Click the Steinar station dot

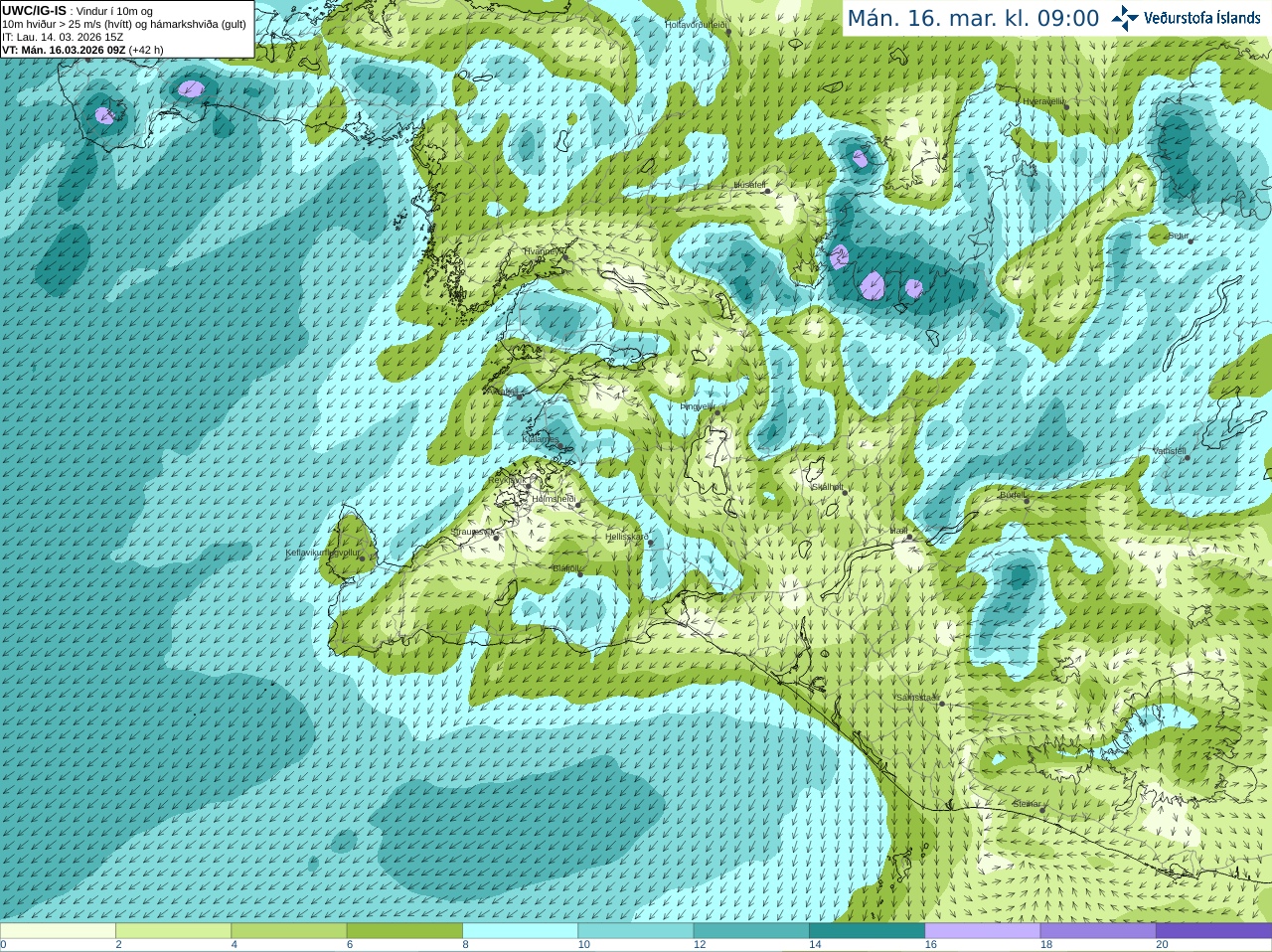tap(1042, 810)
